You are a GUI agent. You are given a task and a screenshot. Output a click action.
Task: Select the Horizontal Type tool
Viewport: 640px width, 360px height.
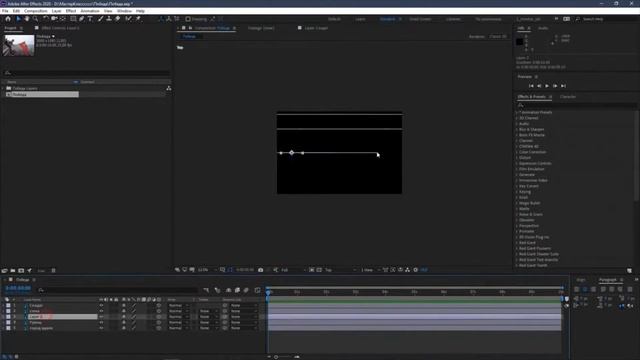point(90,19)
